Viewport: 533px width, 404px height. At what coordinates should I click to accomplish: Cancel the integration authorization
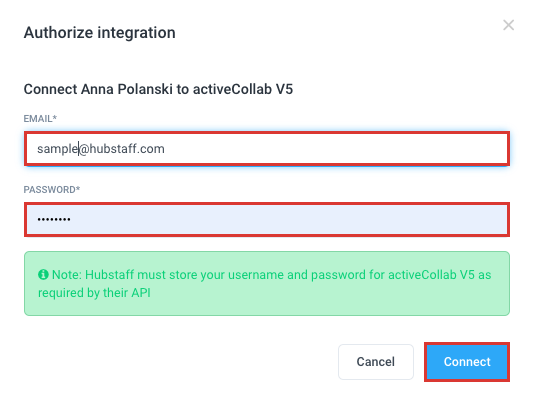(376, 362)
